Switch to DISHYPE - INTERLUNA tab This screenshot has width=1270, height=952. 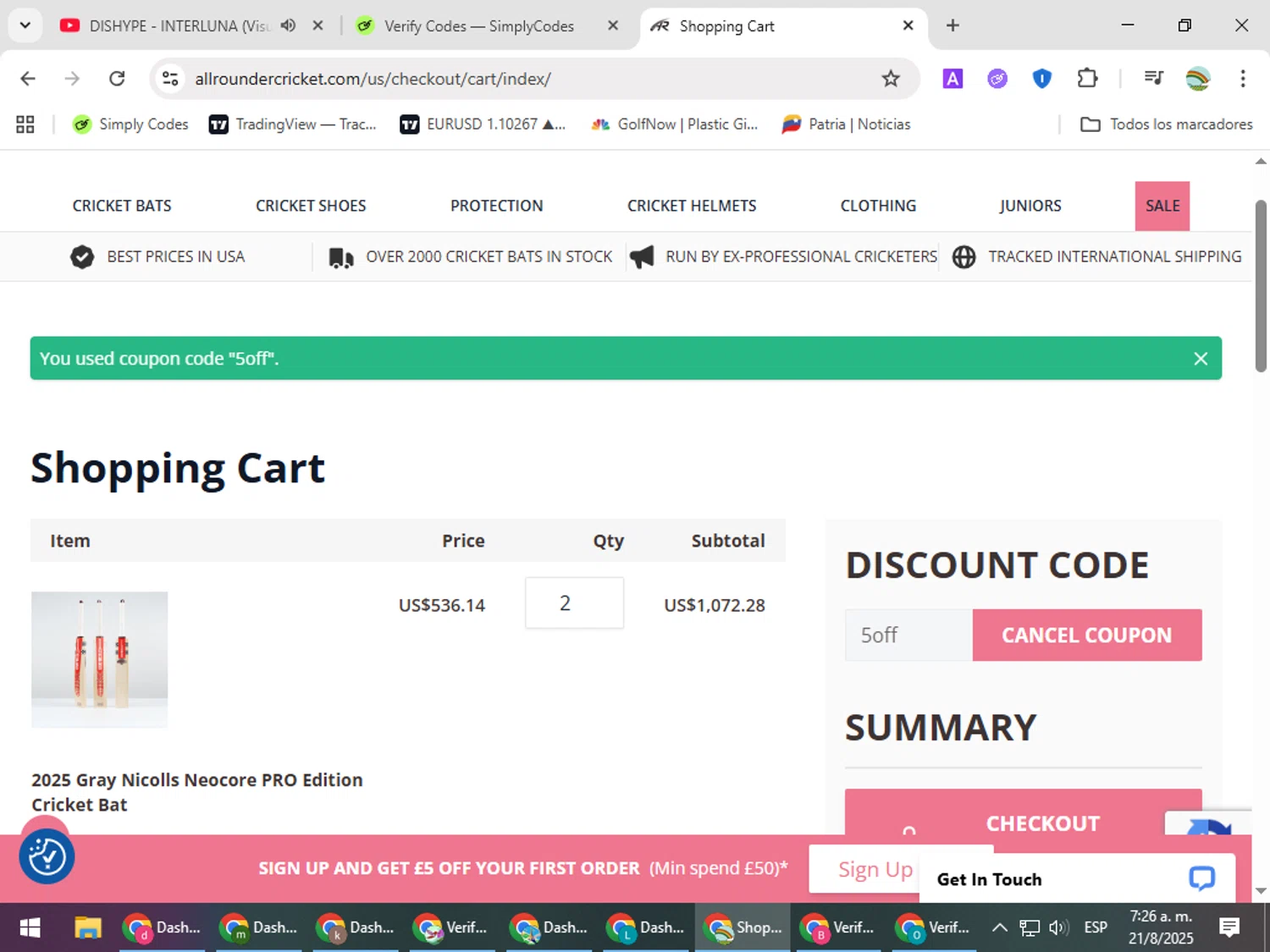179,26
